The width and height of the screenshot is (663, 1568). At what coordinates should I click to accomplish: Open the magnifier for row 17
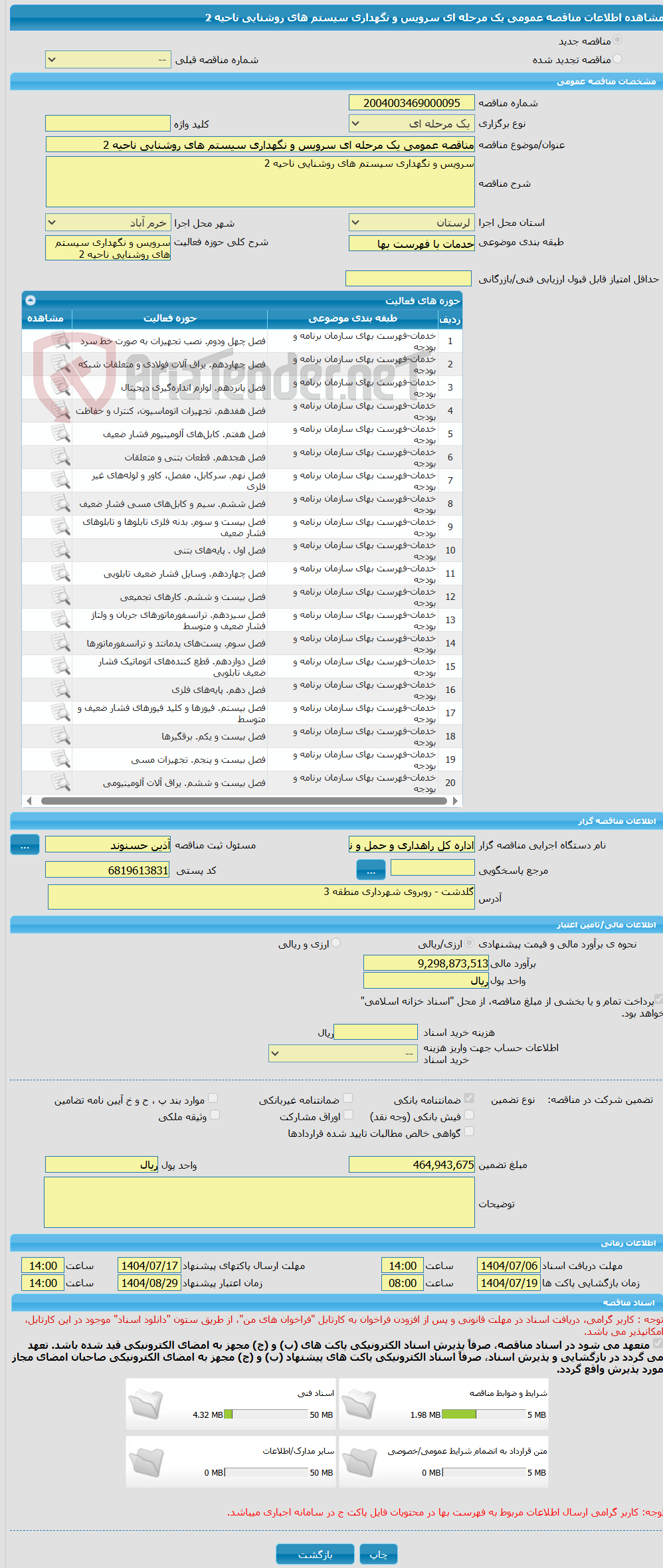point(60,713)
